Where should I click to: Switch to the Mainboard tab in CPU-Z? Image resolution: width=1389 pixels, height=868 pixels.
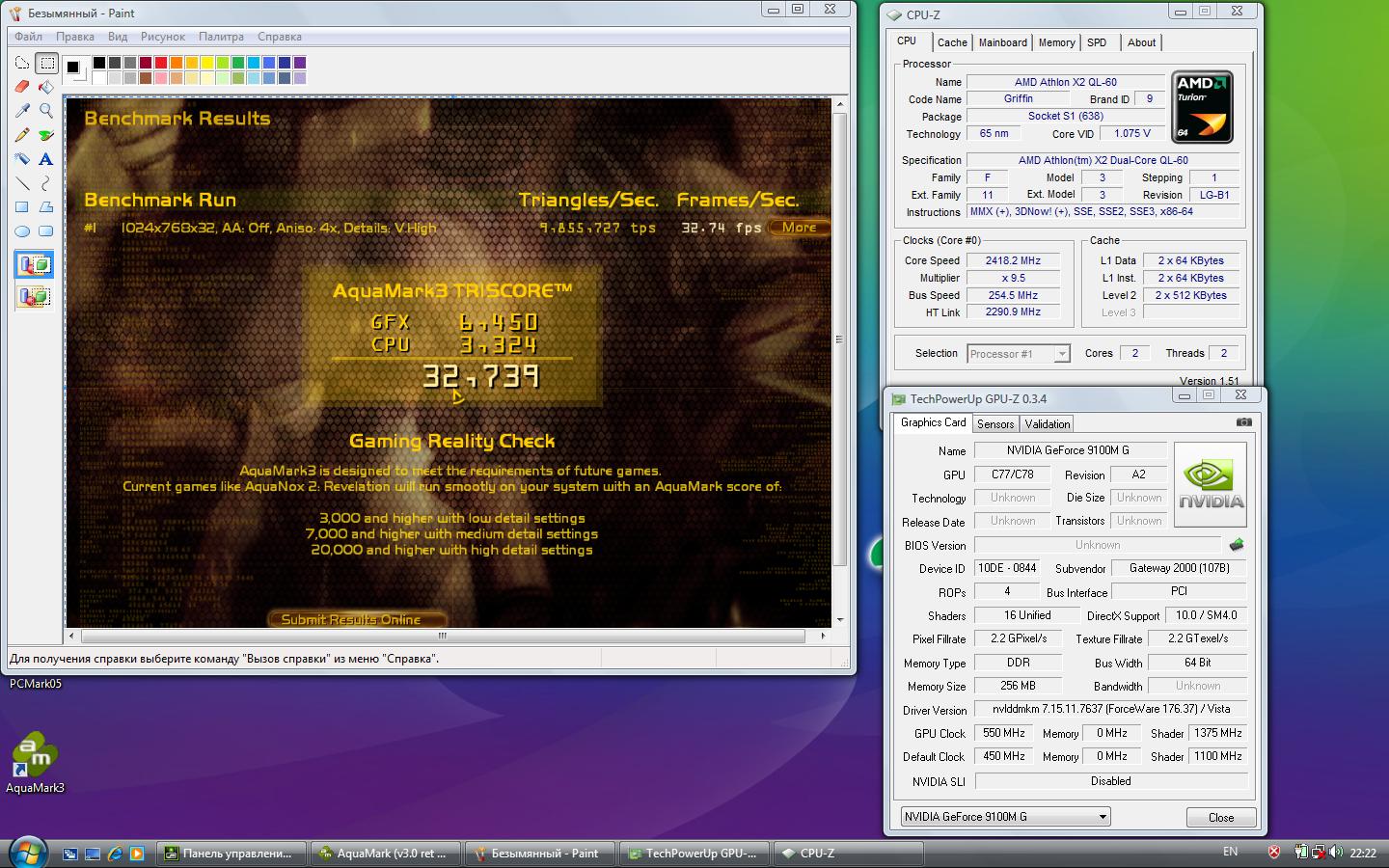tap(1003, 42)
